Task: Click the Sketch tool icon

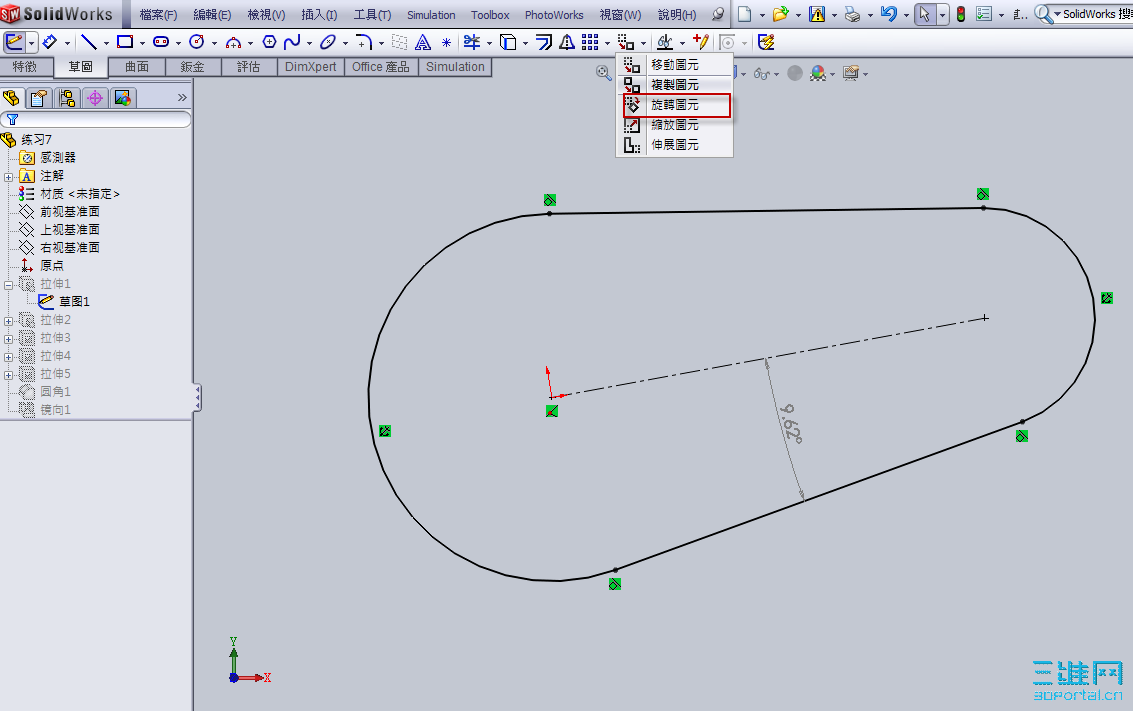Action: tap(14, 43)
